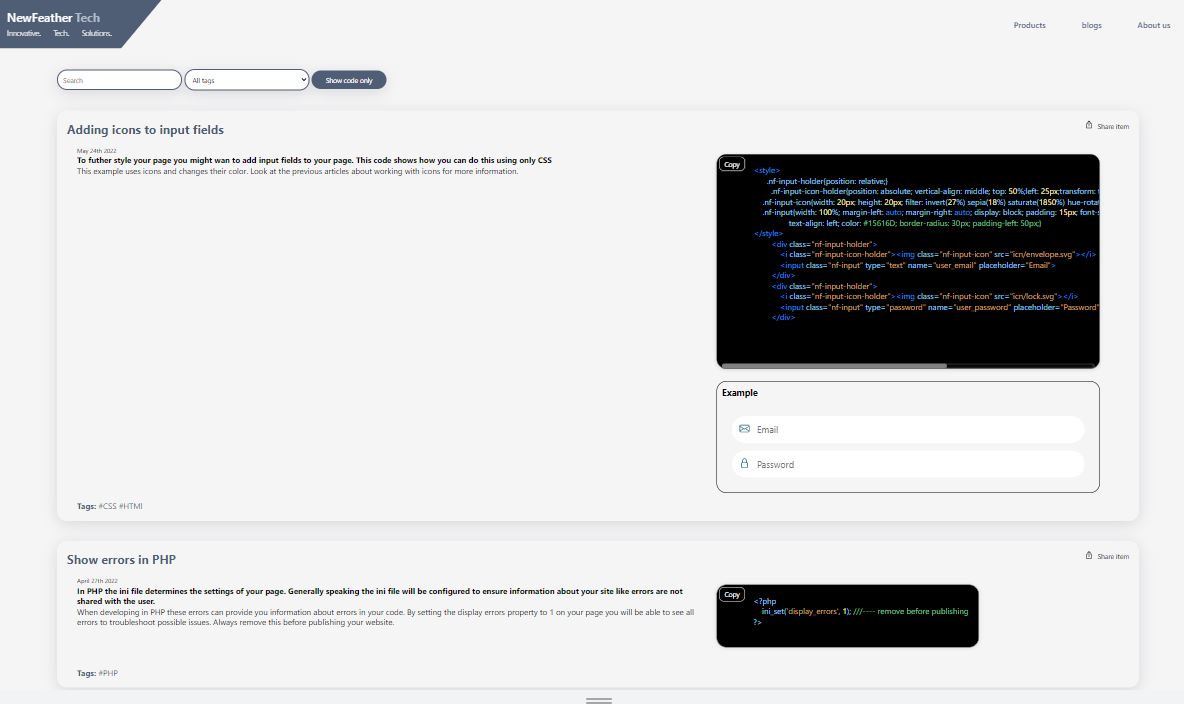Select the #PHP tag

[108, 673]
